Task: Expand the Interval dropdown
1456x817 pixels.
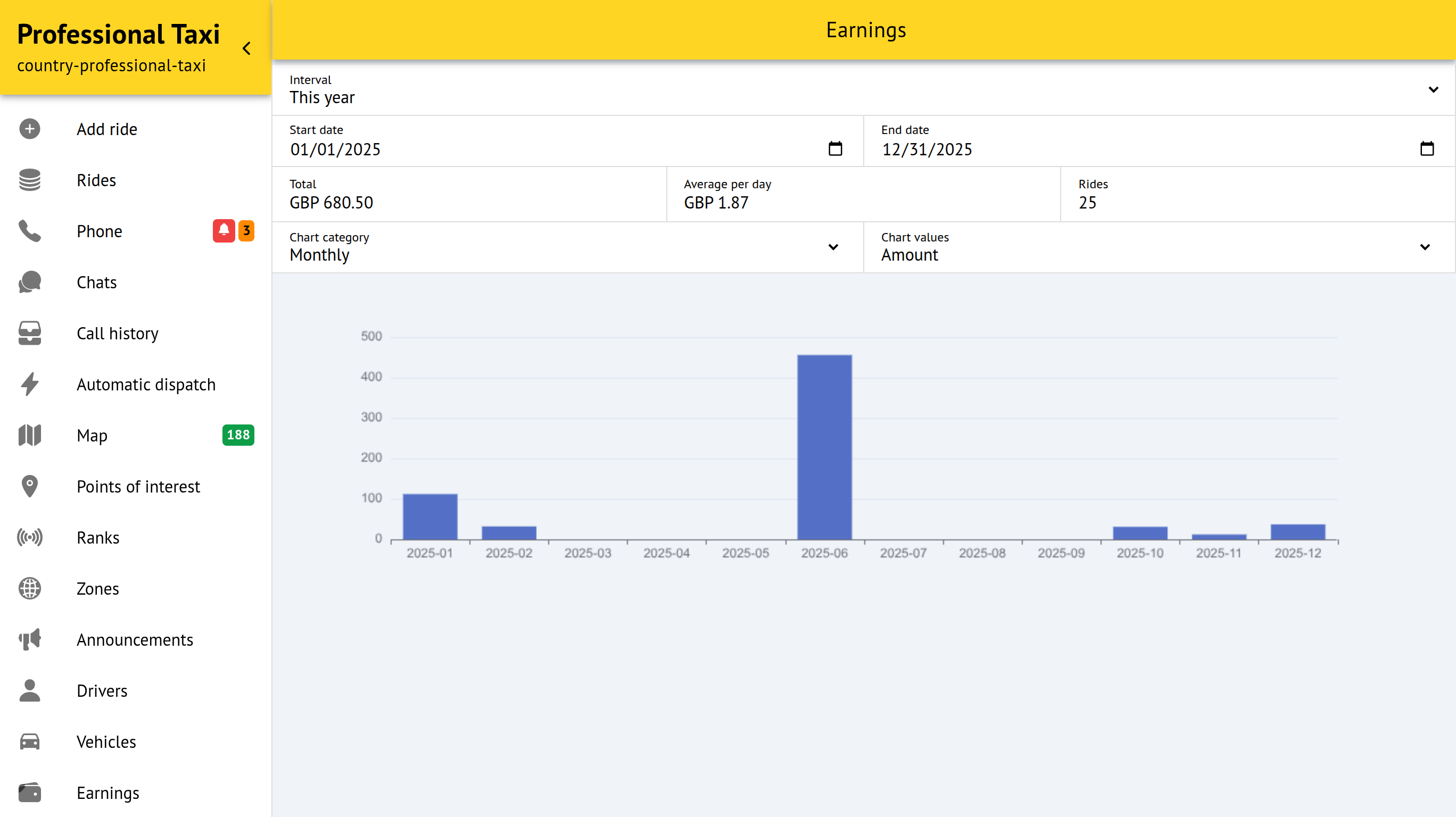Action: [x=1433, y=89]
